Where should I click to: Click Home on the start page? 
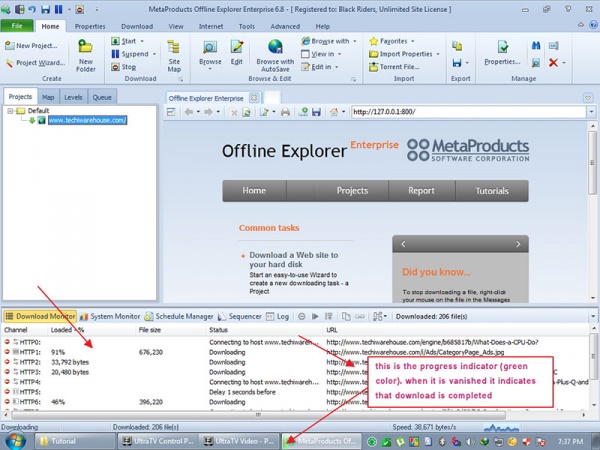254,191
